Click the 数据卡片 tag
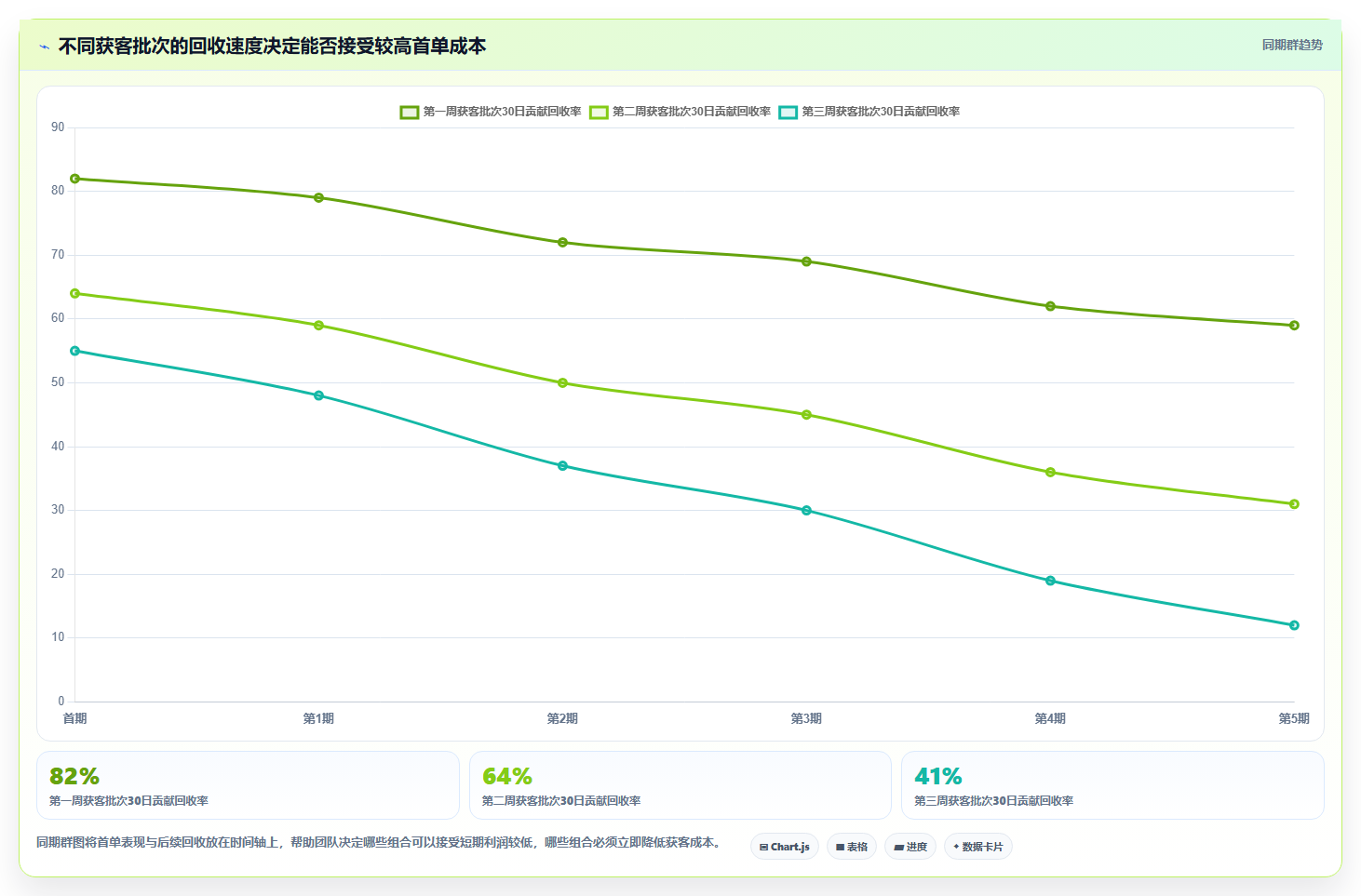The width and height of the screenshot is (1361, 896). 978,847
